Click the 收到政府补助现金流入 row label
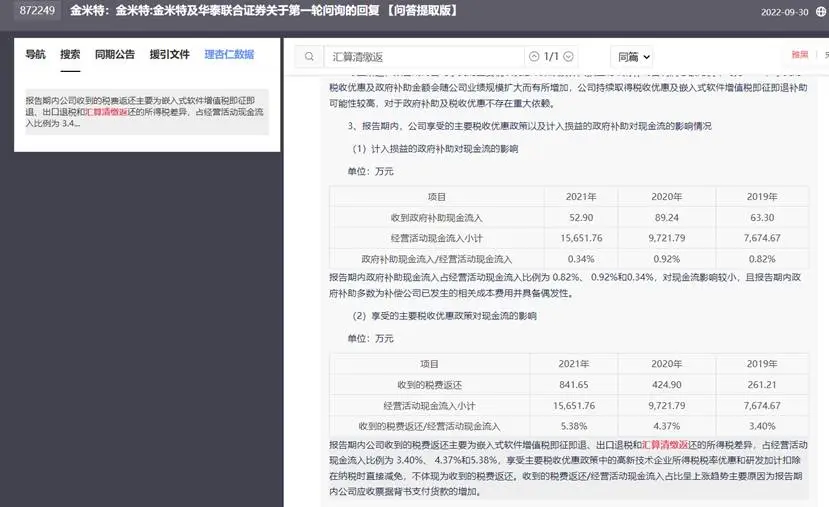 point(437,217)
